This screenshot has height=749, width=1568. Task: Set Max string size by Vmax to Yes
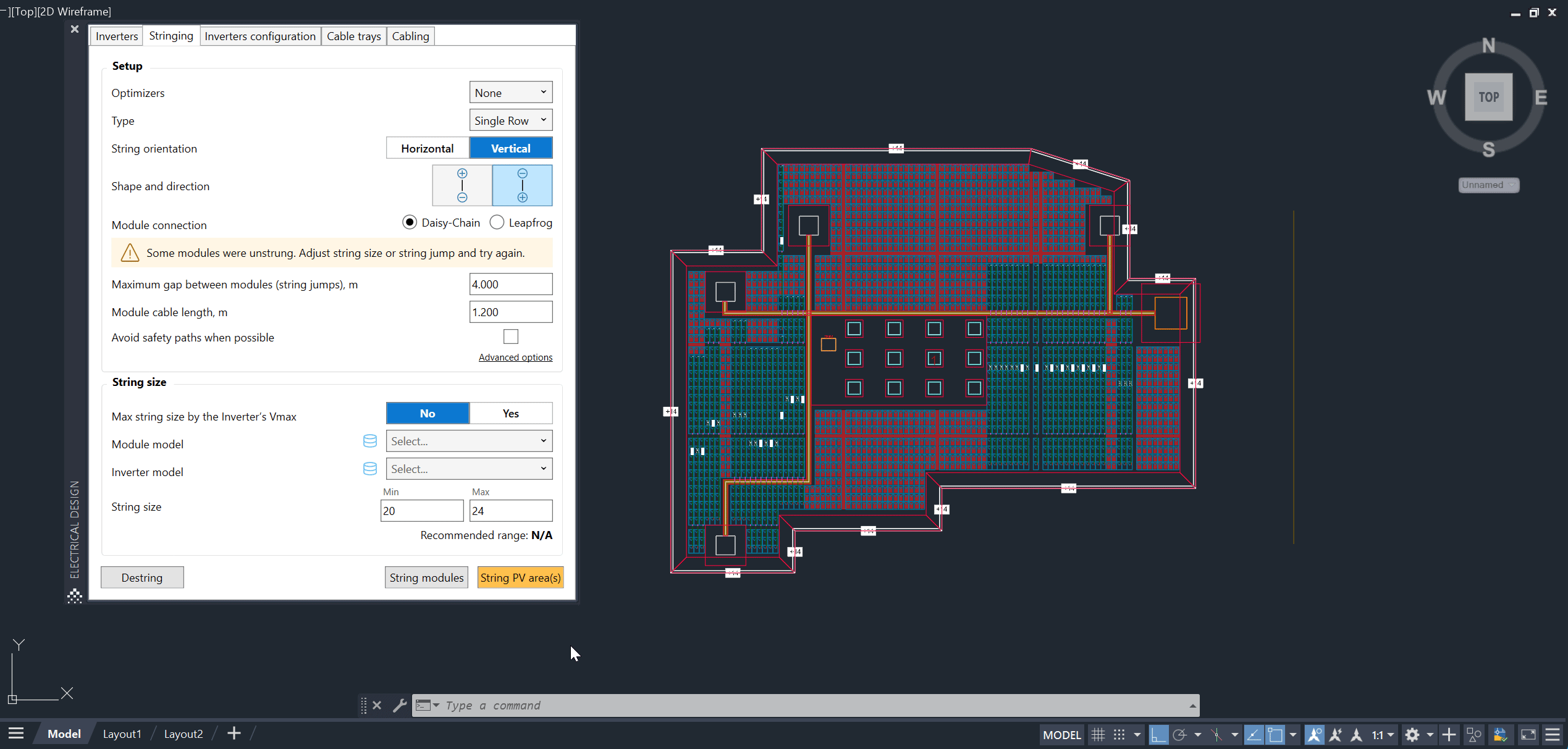coord(510,413)
